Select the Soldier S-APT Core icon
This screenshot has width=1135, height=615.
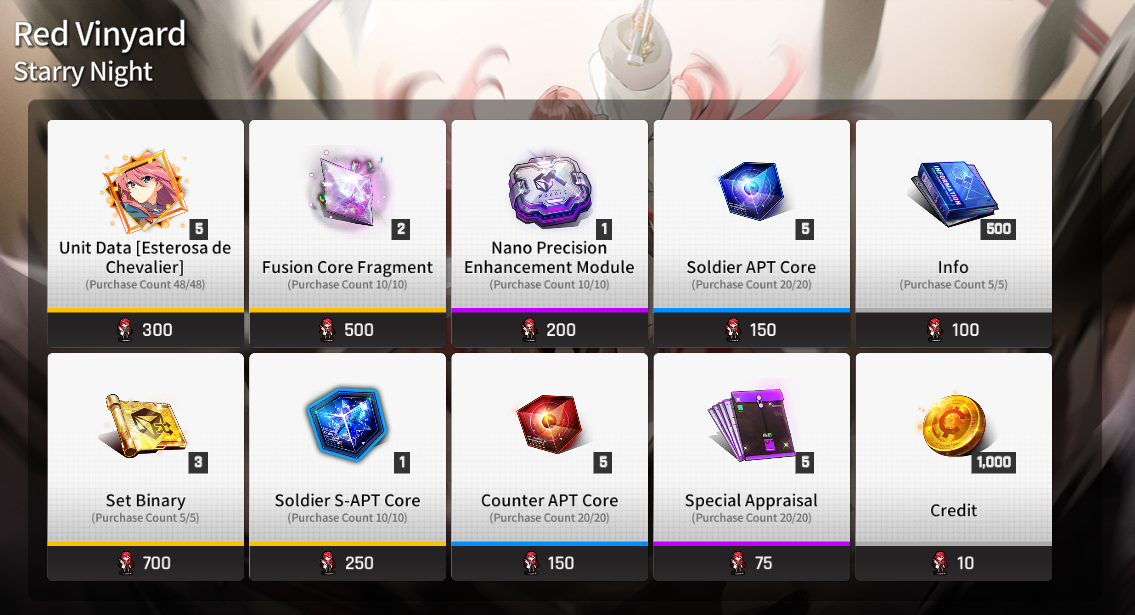point(347,424)
